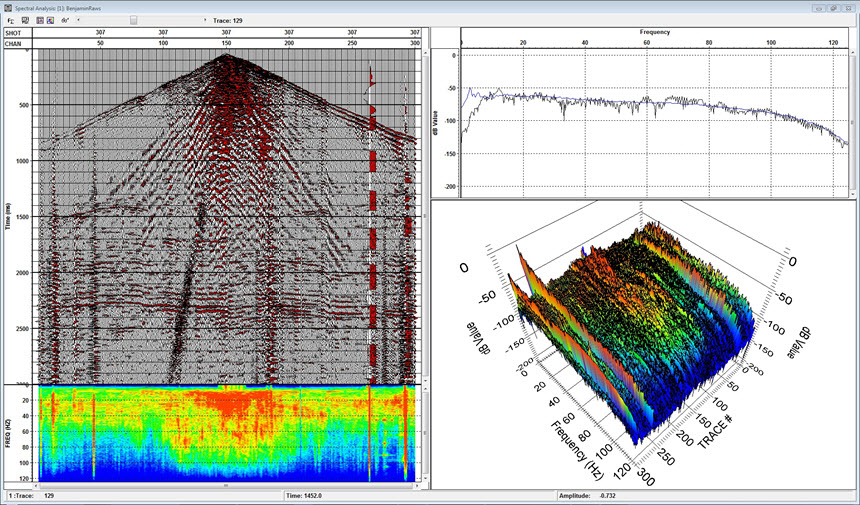This screenshot has height=505, width=860.
Task: Click the status bar 'Time: 1452.0' field
Action: 420,496
